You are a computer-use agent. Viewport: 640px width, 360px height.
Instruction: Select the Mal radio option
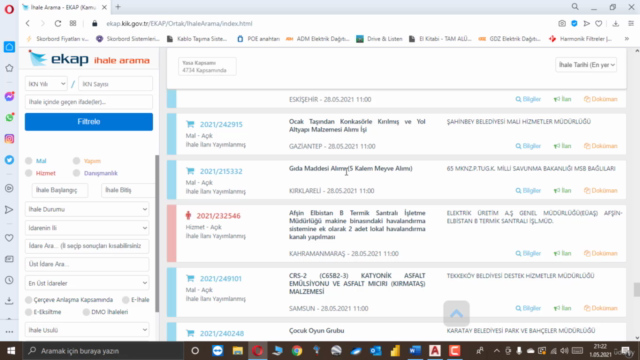(x=29, y=161)
